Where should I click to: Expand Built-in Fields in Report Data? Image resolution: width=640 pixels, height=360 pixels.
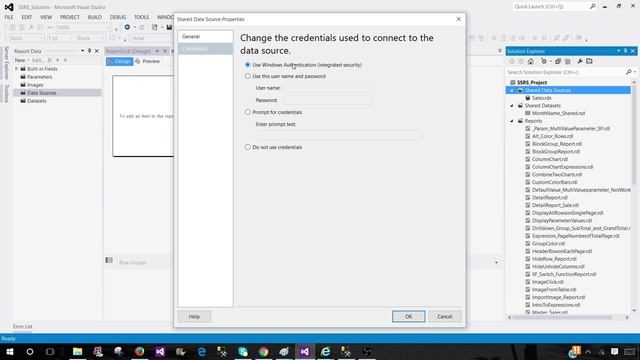[x=17, y=69]
